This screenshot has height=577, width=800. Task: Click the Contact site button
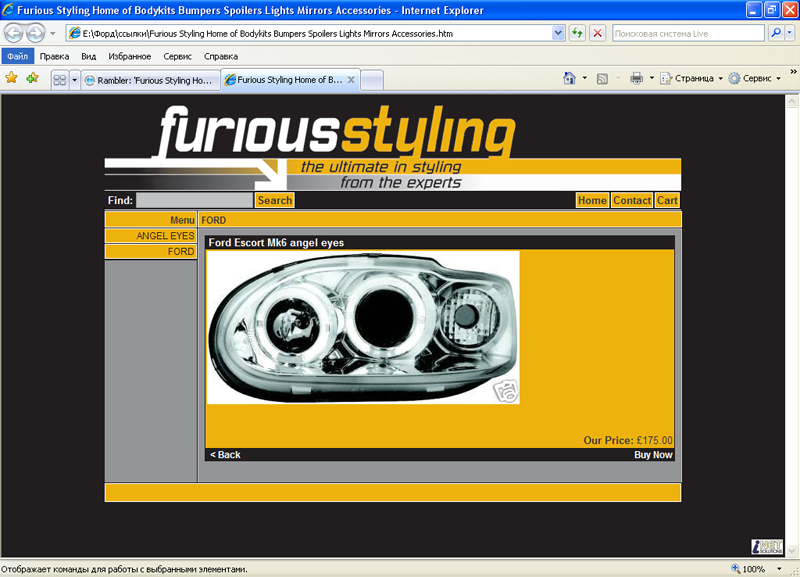point(632,200)
